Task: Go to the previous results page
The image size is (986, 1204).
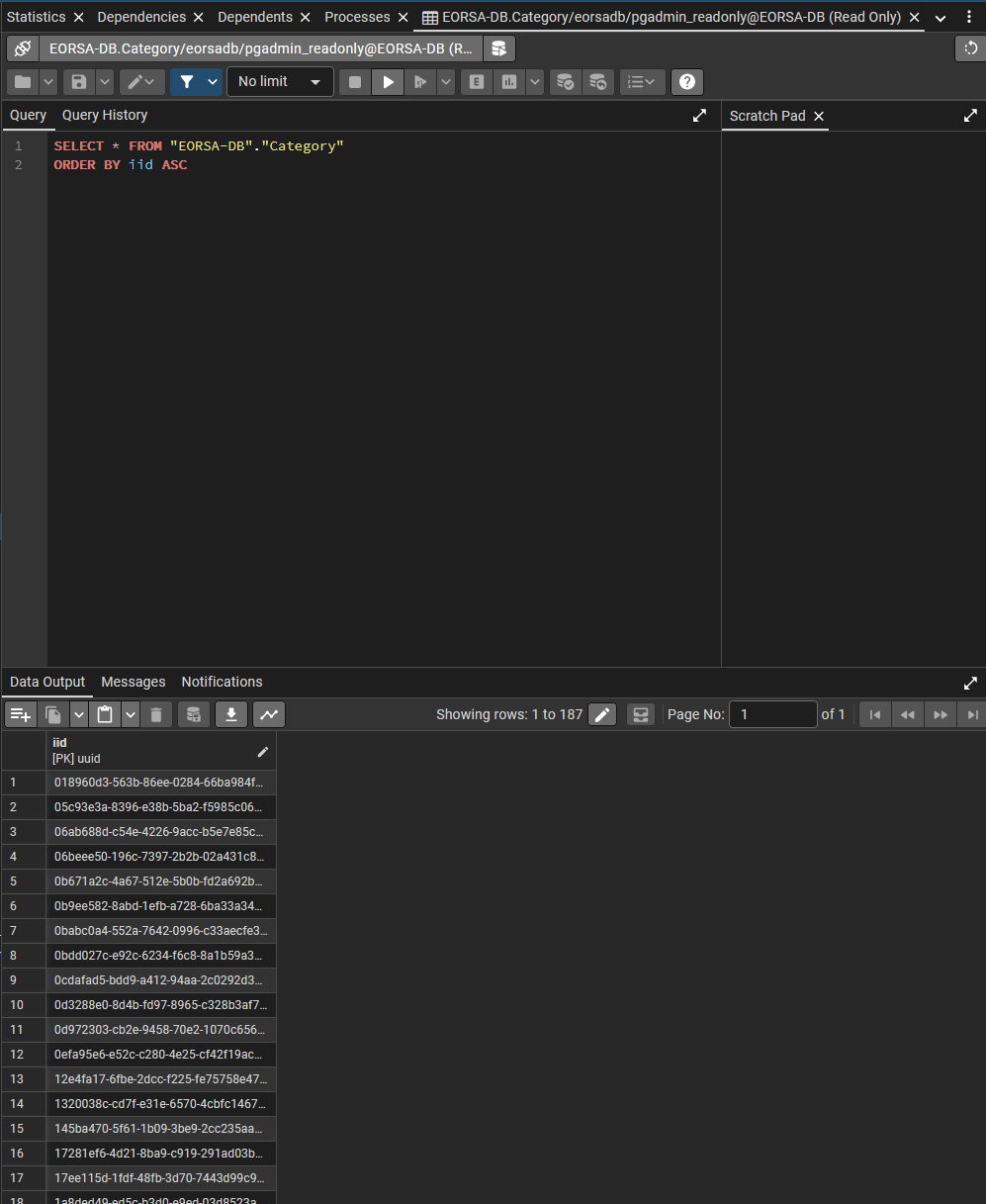Action: pyautogui.click(x=907, y=714)
